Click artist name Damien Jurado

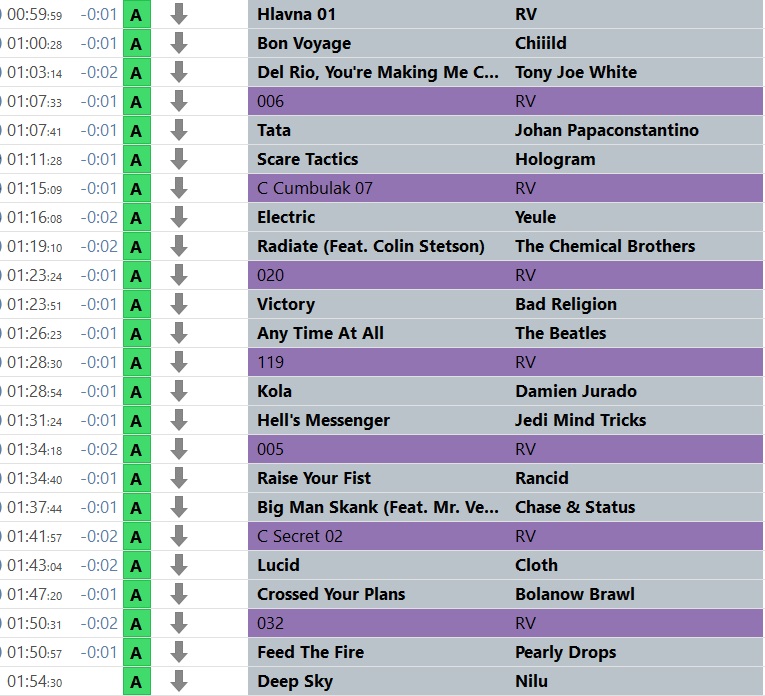(x=576, y=391)
